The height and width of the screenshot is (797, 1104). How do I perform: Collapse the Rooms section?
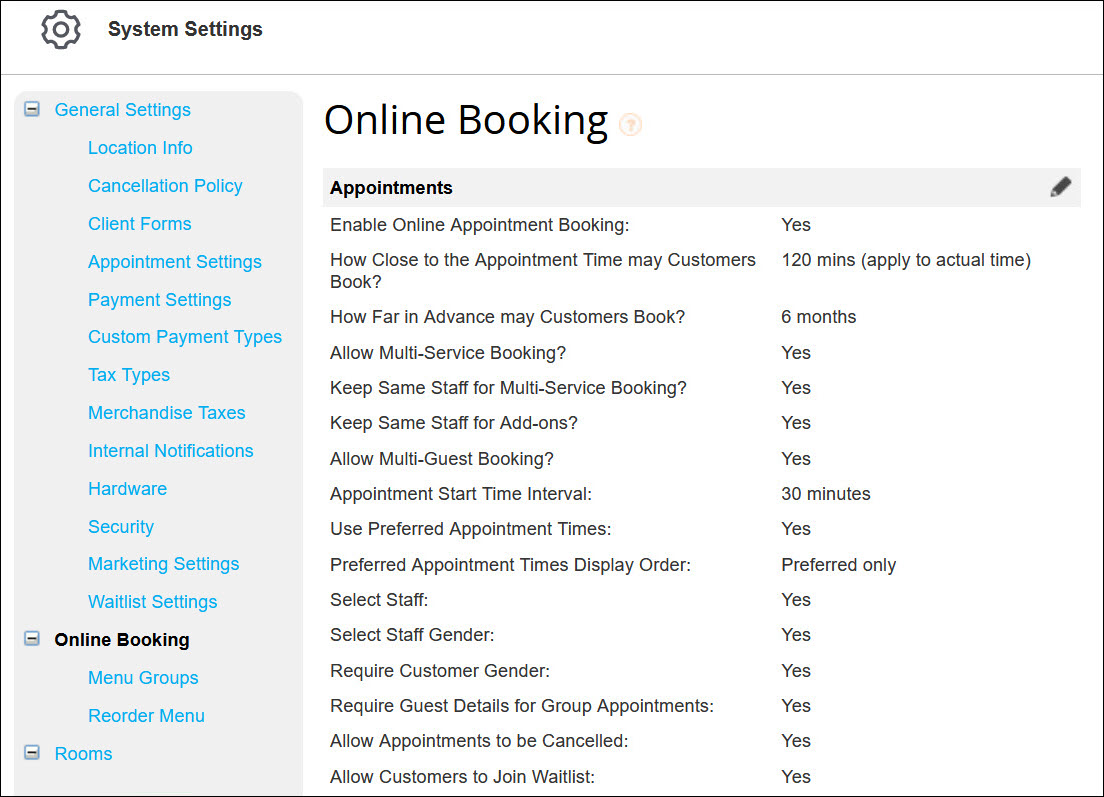coord(31,753)
